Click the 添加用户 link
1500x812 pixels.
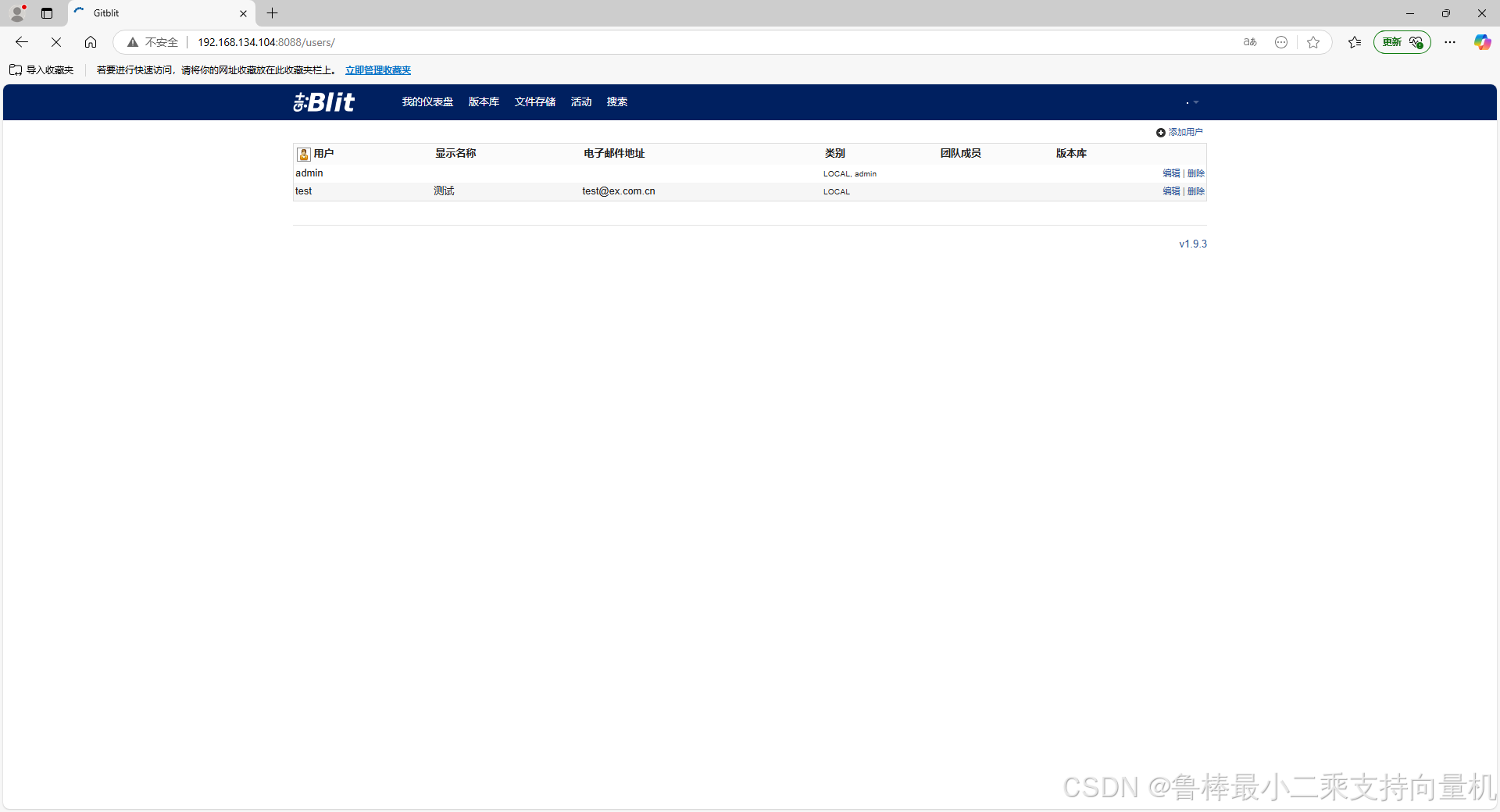tap(1184, 132)
